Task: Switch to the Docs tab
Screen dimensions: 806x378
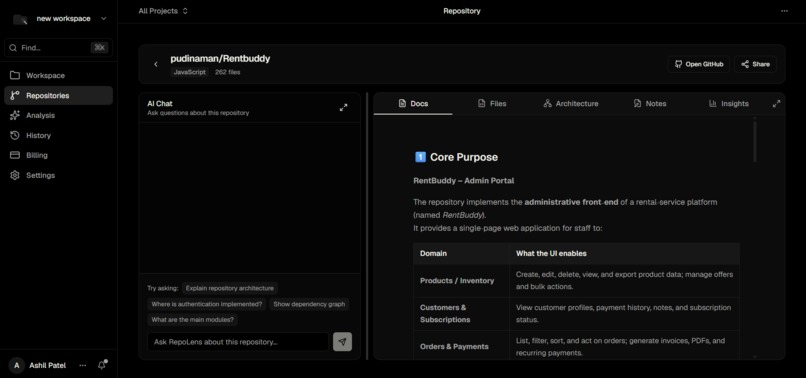Action: [413, 104]
